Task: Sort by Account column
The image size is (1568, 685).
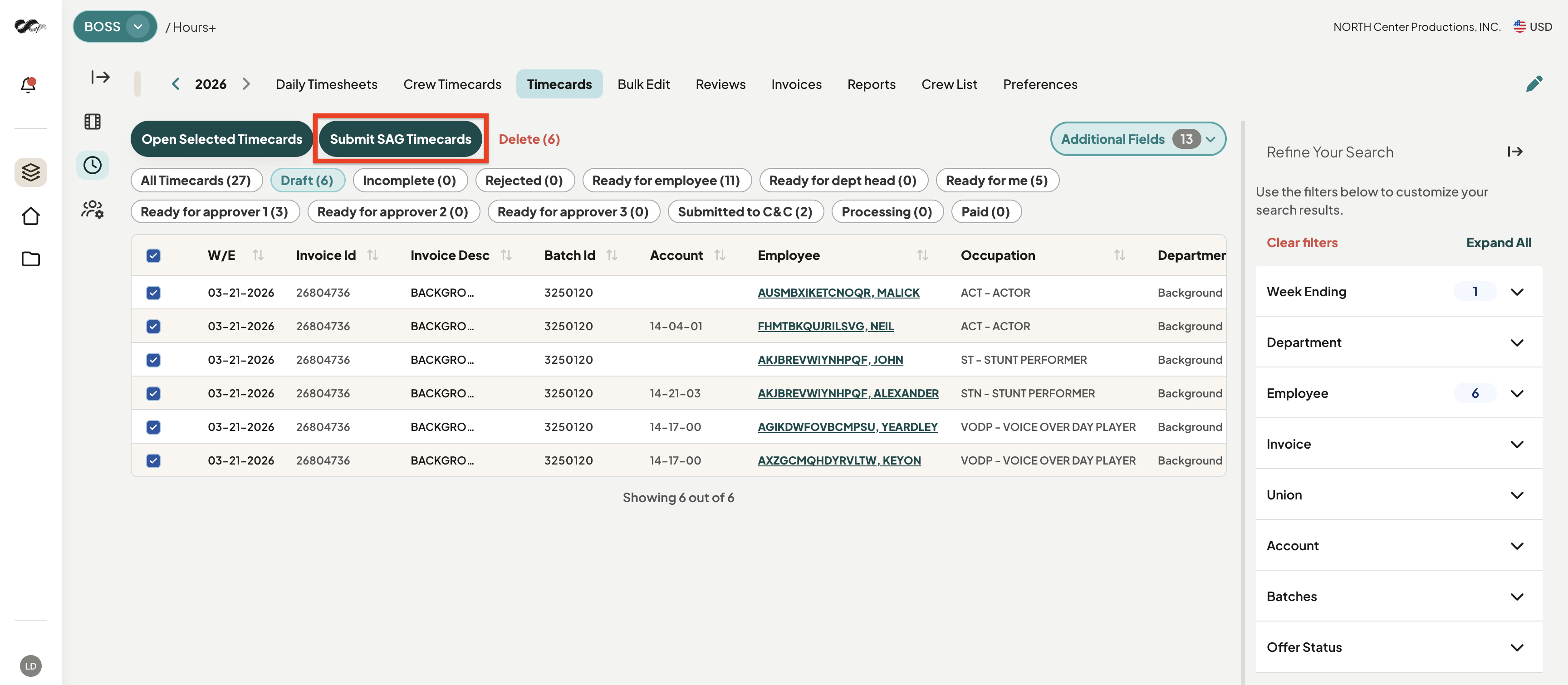Action: point(720,255)
